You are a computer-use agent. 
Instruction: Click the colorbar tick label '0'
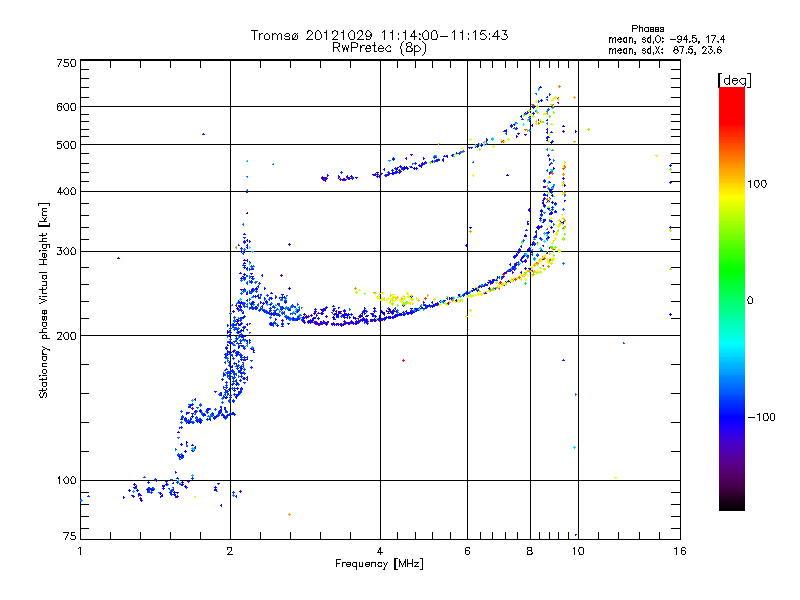pos(750,301)
